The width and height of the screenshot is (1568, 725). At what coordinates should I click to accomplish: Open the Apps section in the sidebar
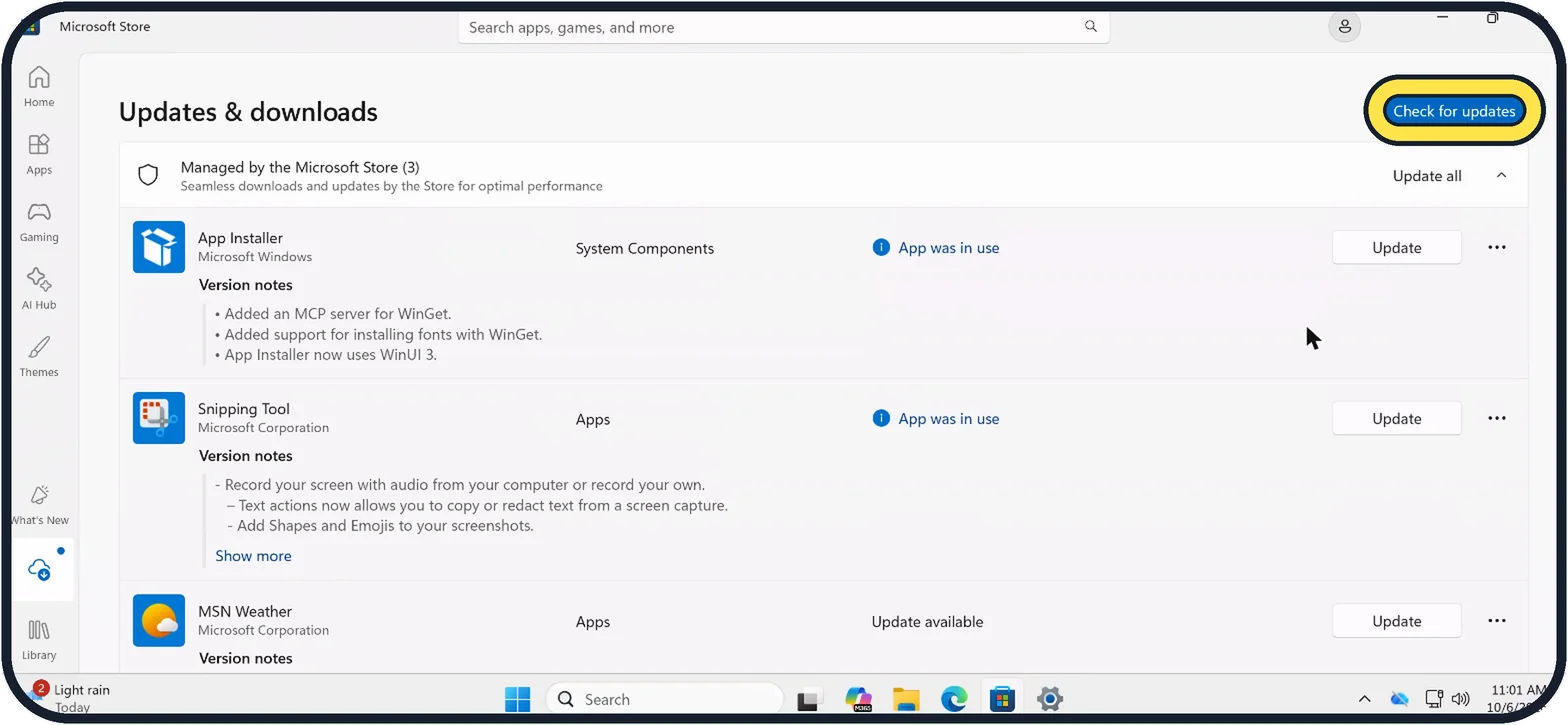(39, 155)
